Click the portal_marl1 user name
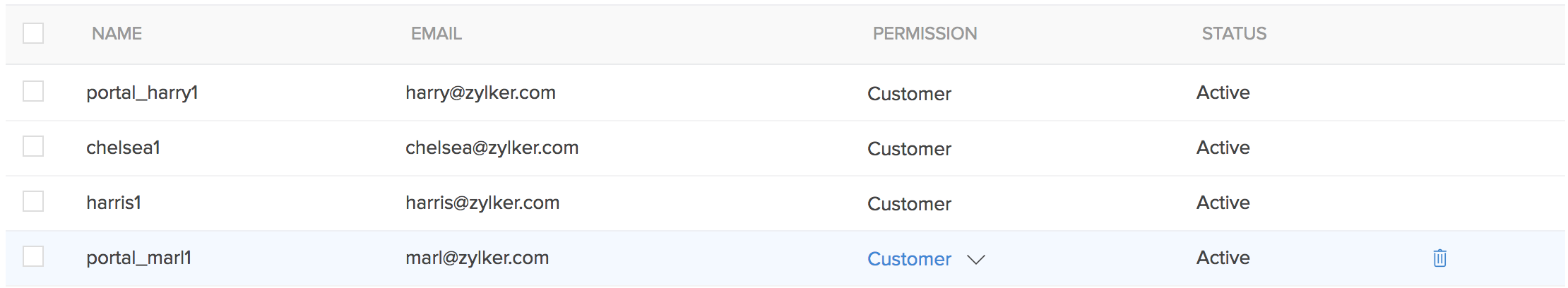Viewport: 1568px width, 288px height. click(138, 258)
